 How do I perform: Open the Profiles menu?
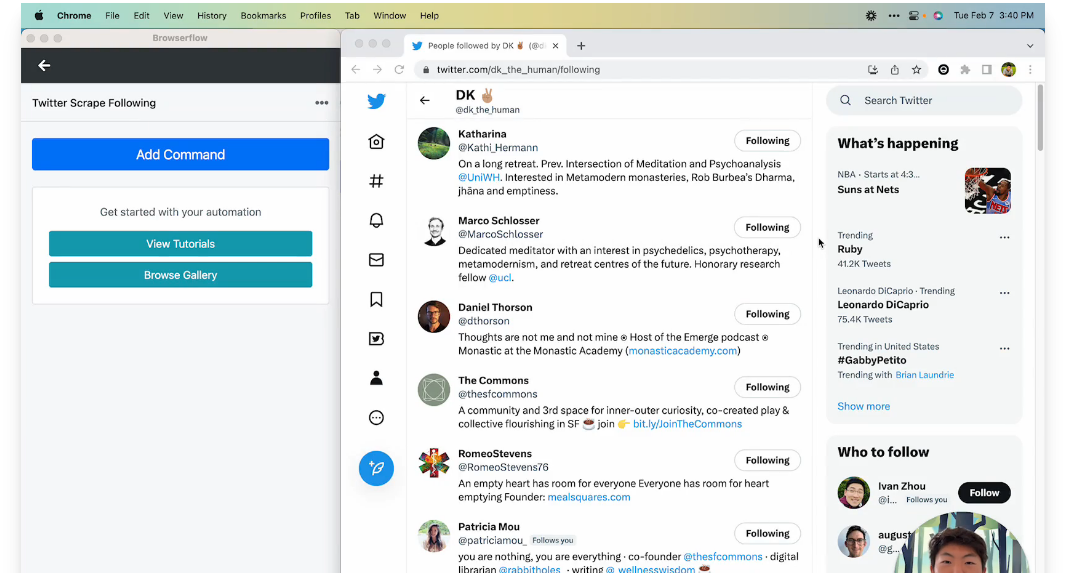click(315, 15)
